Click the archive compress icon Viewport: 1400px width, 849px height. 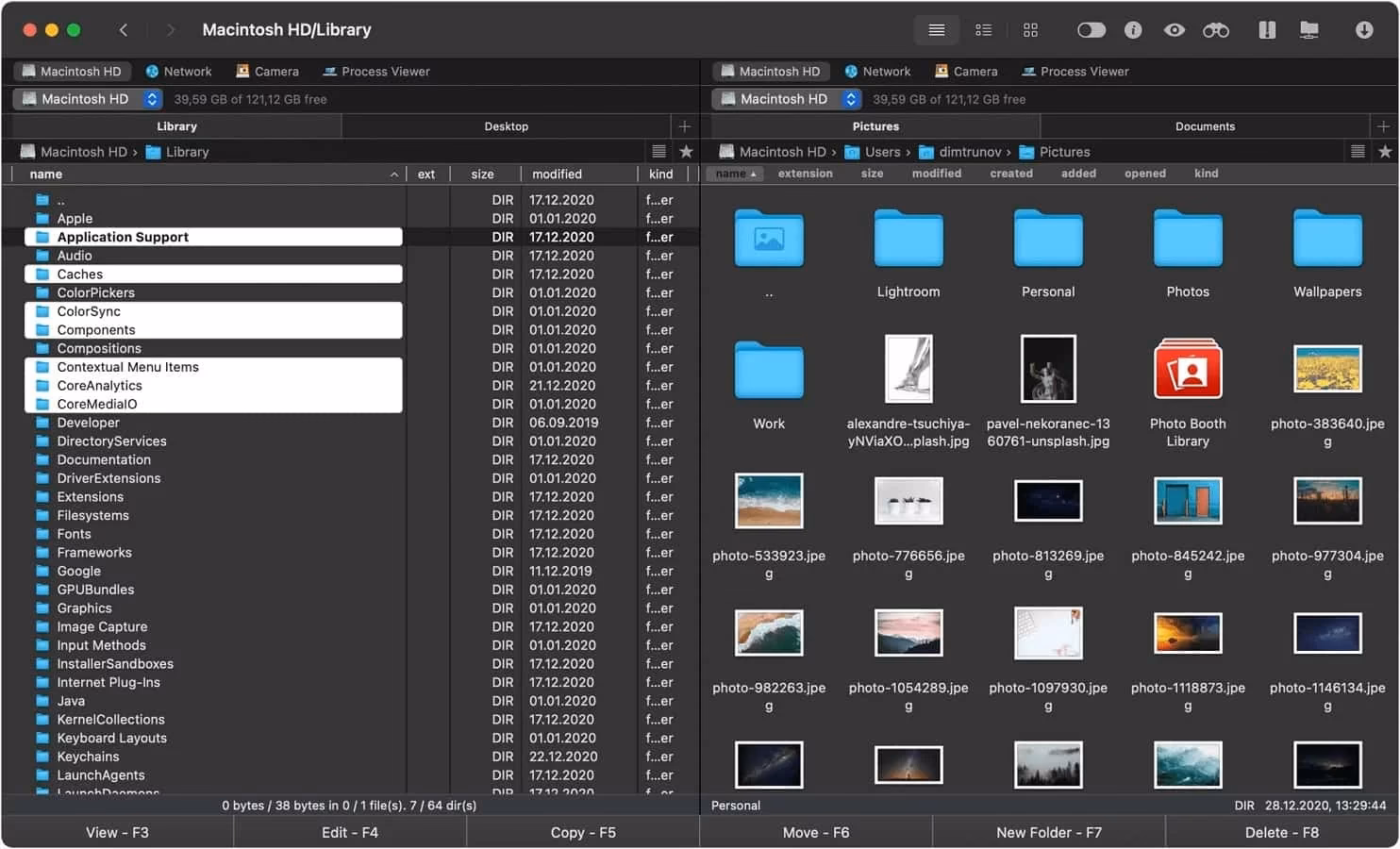[x=1265, y=29]
